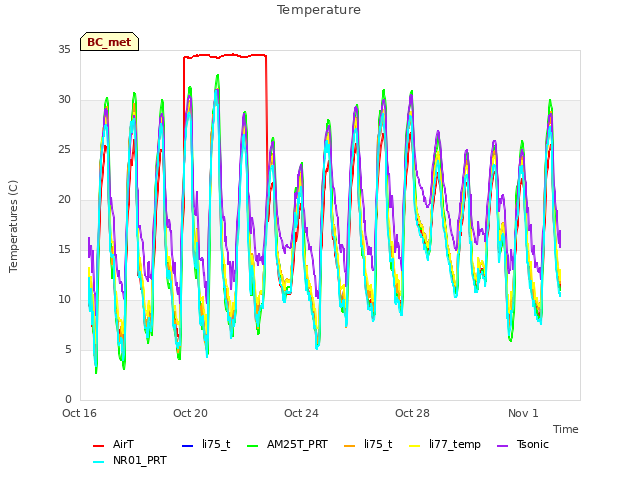Click the Nov 1 axis tick label

(523, 413)
